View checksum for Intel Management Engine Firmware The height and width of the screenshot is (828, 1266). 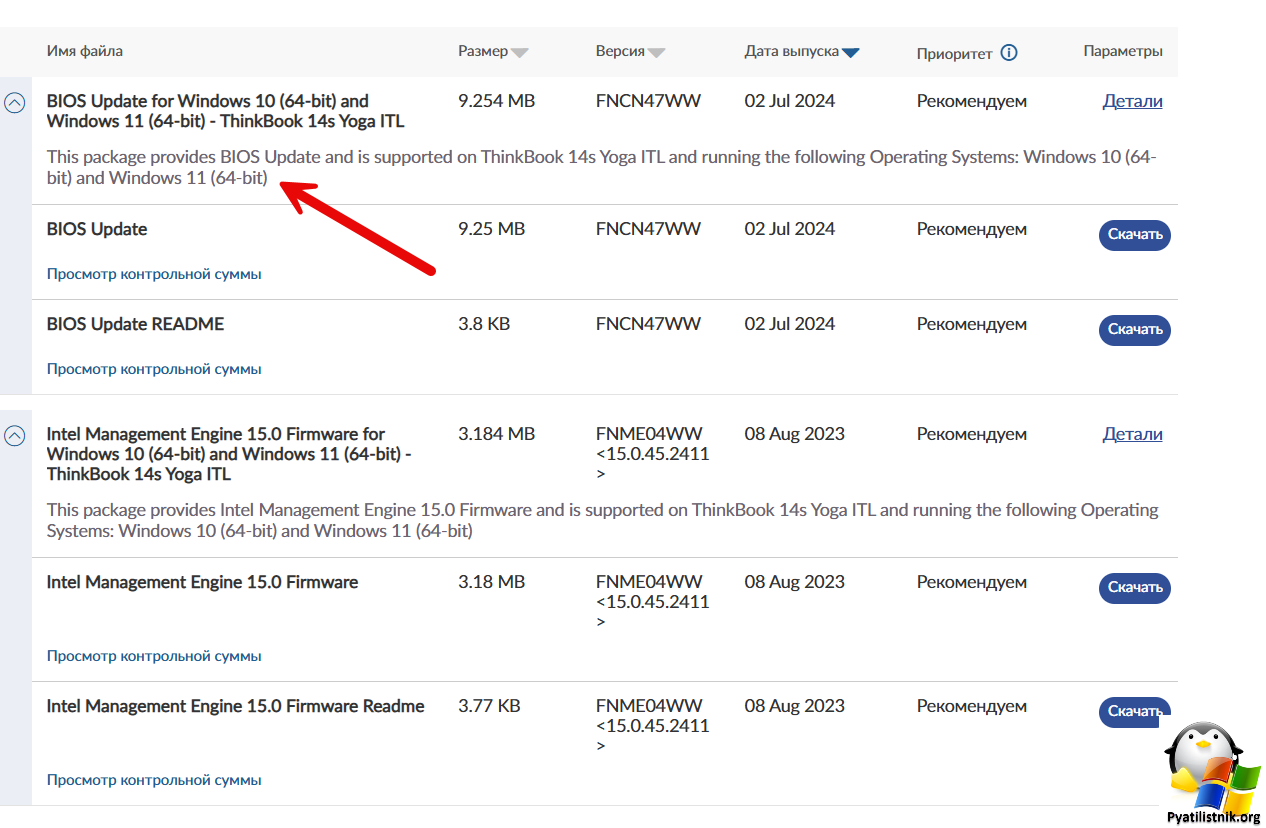point(154,656)
